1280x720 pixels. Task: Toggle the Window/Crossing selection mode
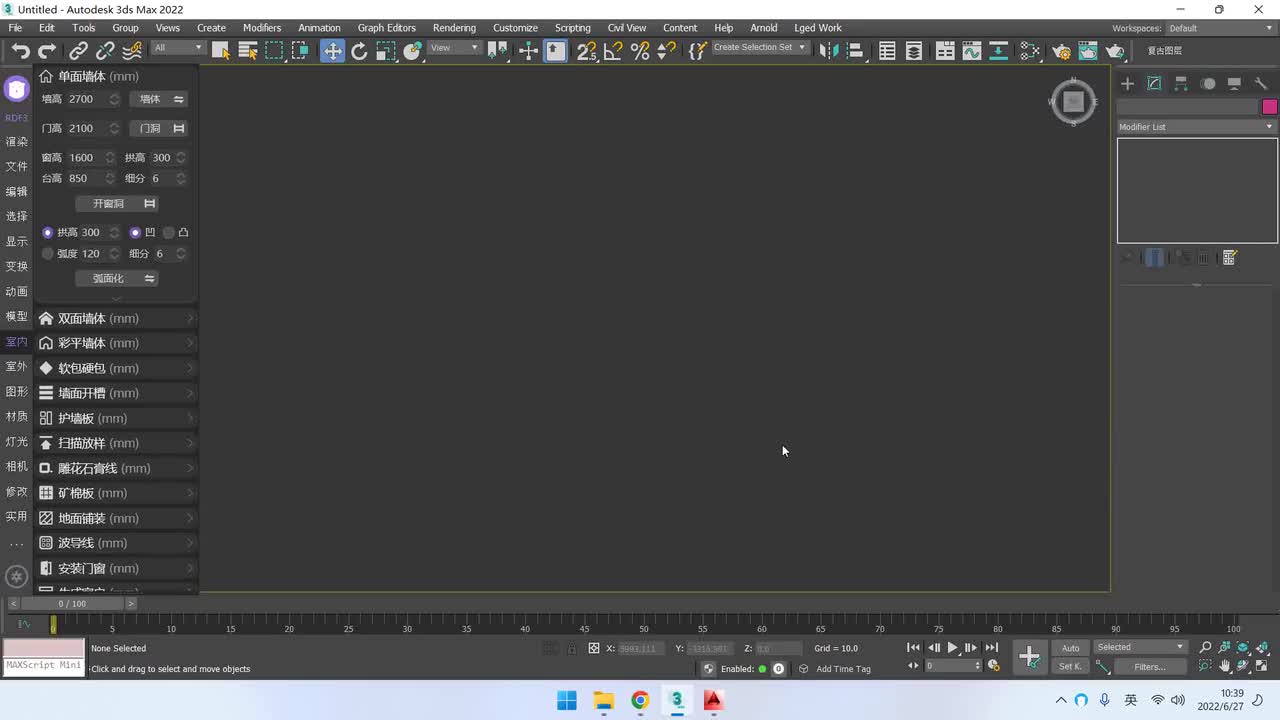click(300, 51)
